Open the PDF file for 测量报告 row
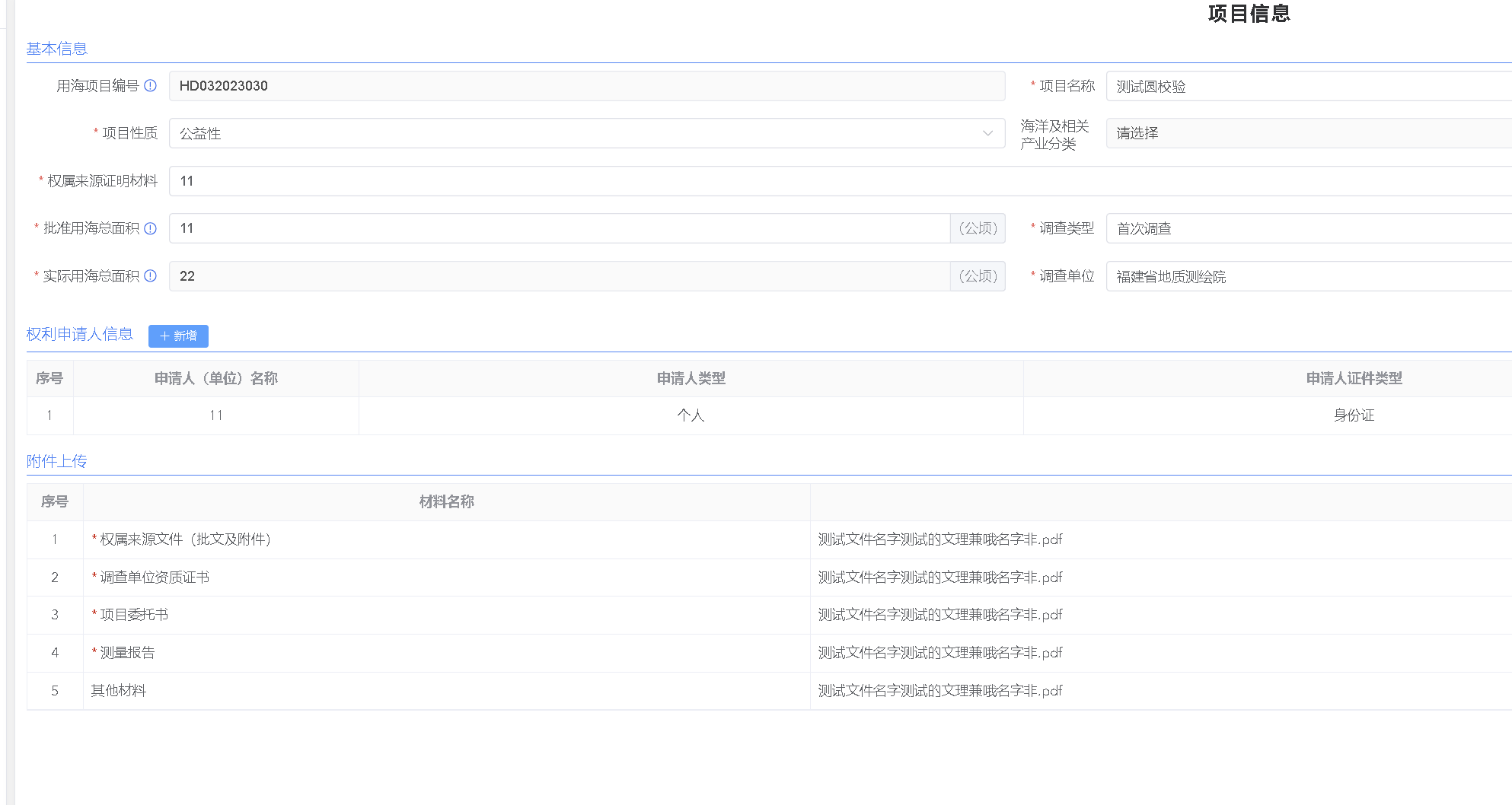This screenshot has width=1512, height=805. point(939,653)
